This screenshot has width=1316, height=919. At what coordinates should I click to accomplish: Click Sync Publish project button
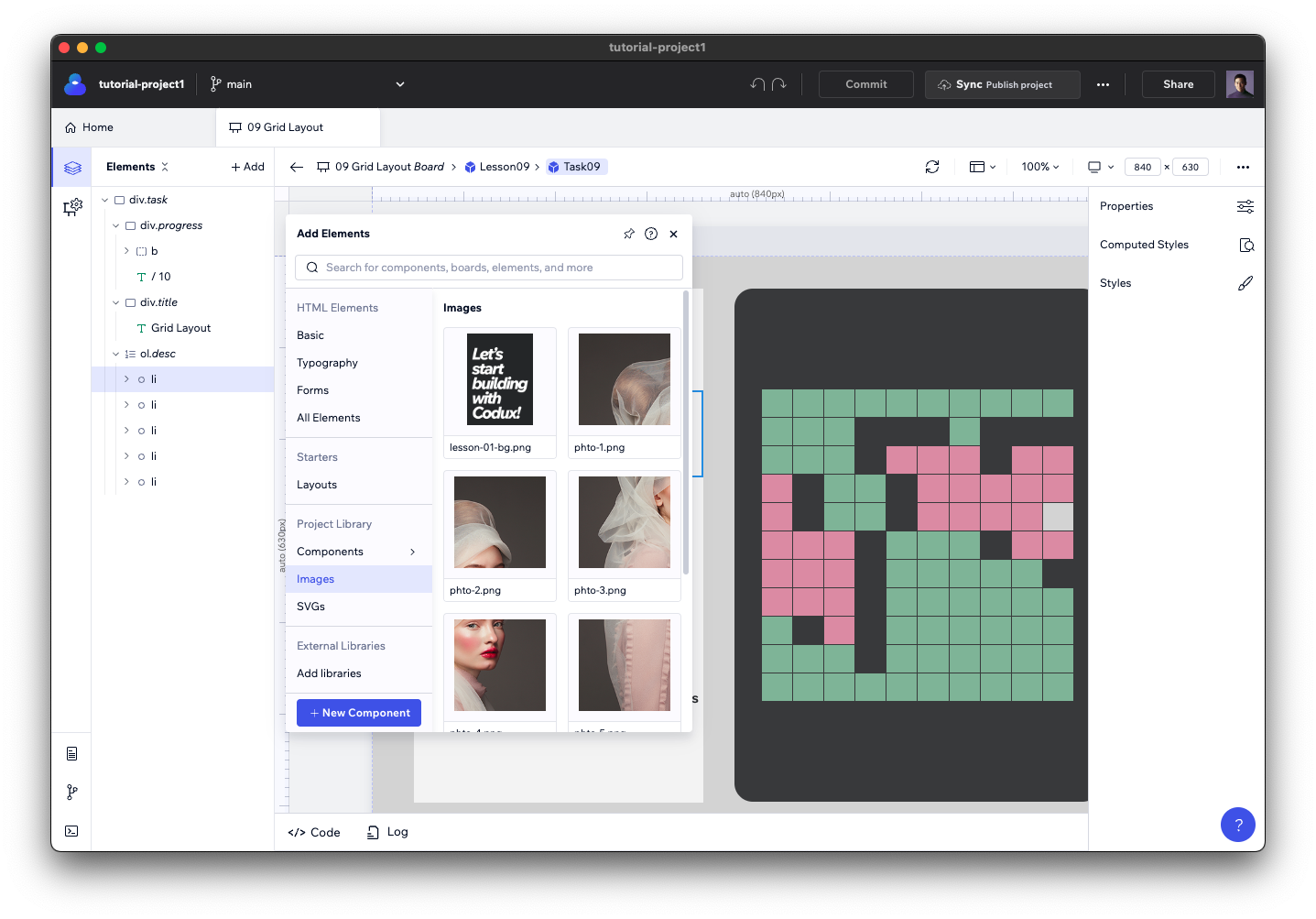pos(1003,84)
